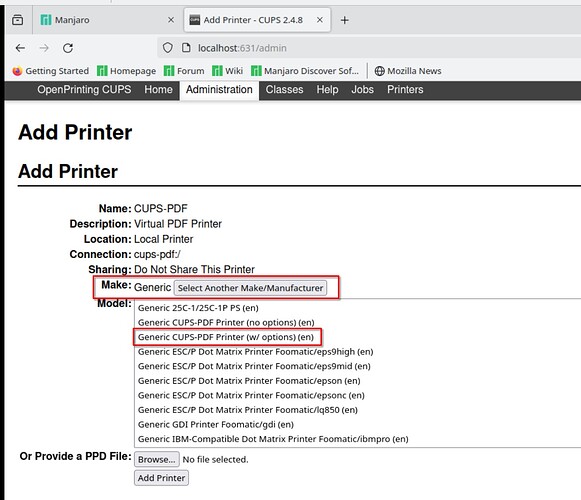Open the Printers nav tab
Image resolution: width=581 pixels, height=500 pixels.
(x=405, y=90)
